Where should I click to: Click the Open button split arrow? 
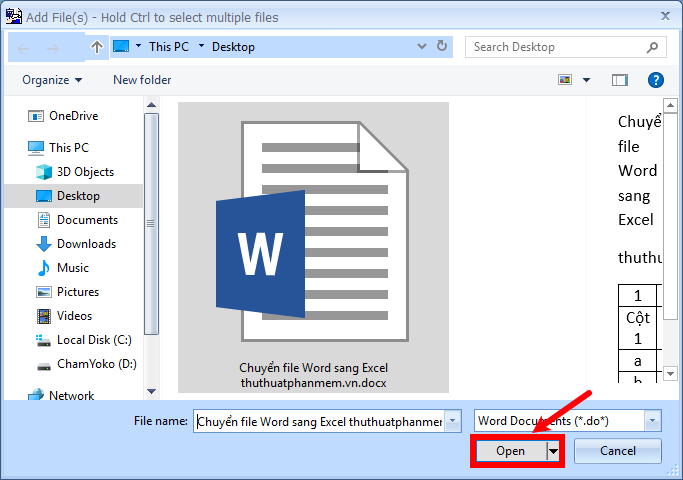[553, 451]
